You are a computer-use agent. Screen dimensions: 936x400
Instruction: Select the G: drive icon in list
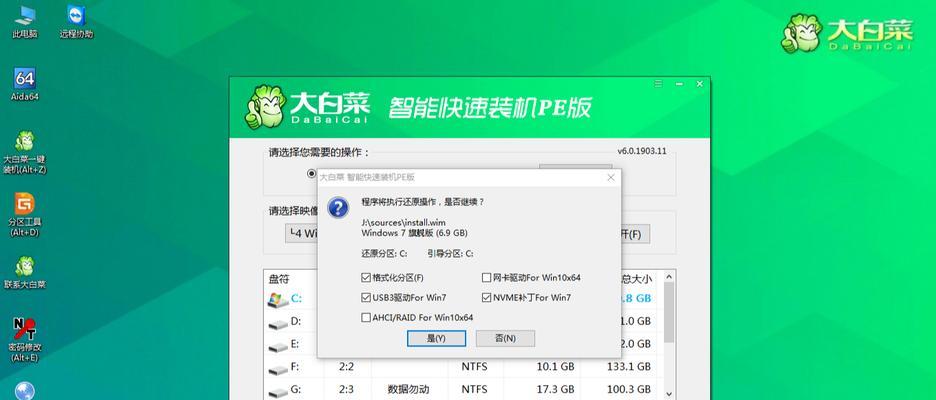[278, 392]
